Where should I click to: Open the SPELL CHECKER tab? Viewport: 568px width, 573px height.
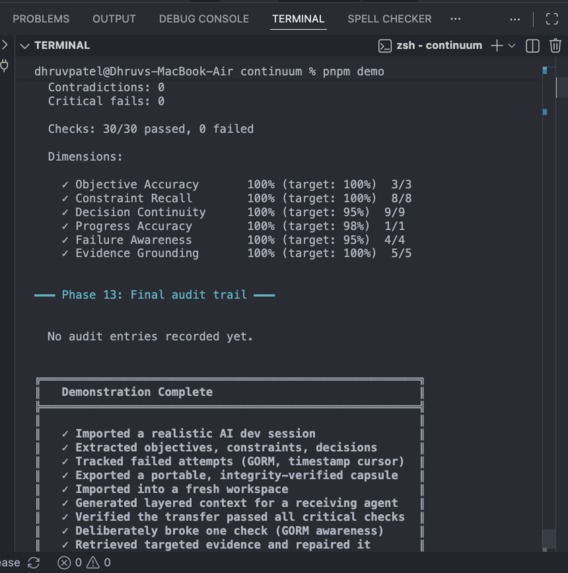pyautogui.click(x=389, y=19)
